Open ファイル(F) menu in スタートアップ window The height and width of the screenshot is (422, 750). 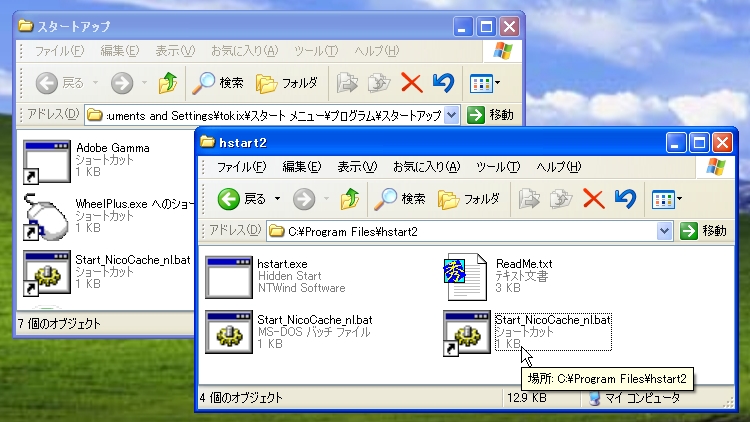pos(59,51)
